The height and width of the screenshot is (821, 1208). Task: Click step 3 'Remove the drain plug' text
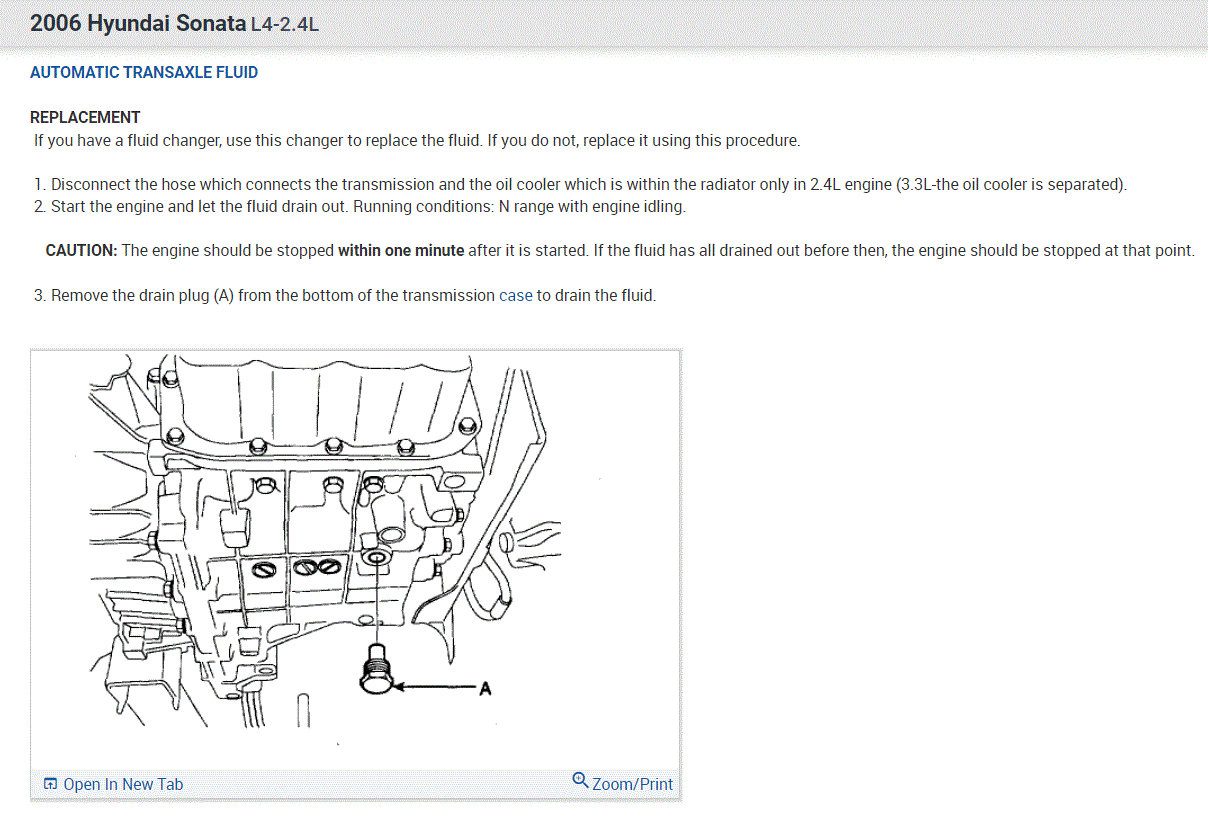pyautogui.click(x=345, y=296)
